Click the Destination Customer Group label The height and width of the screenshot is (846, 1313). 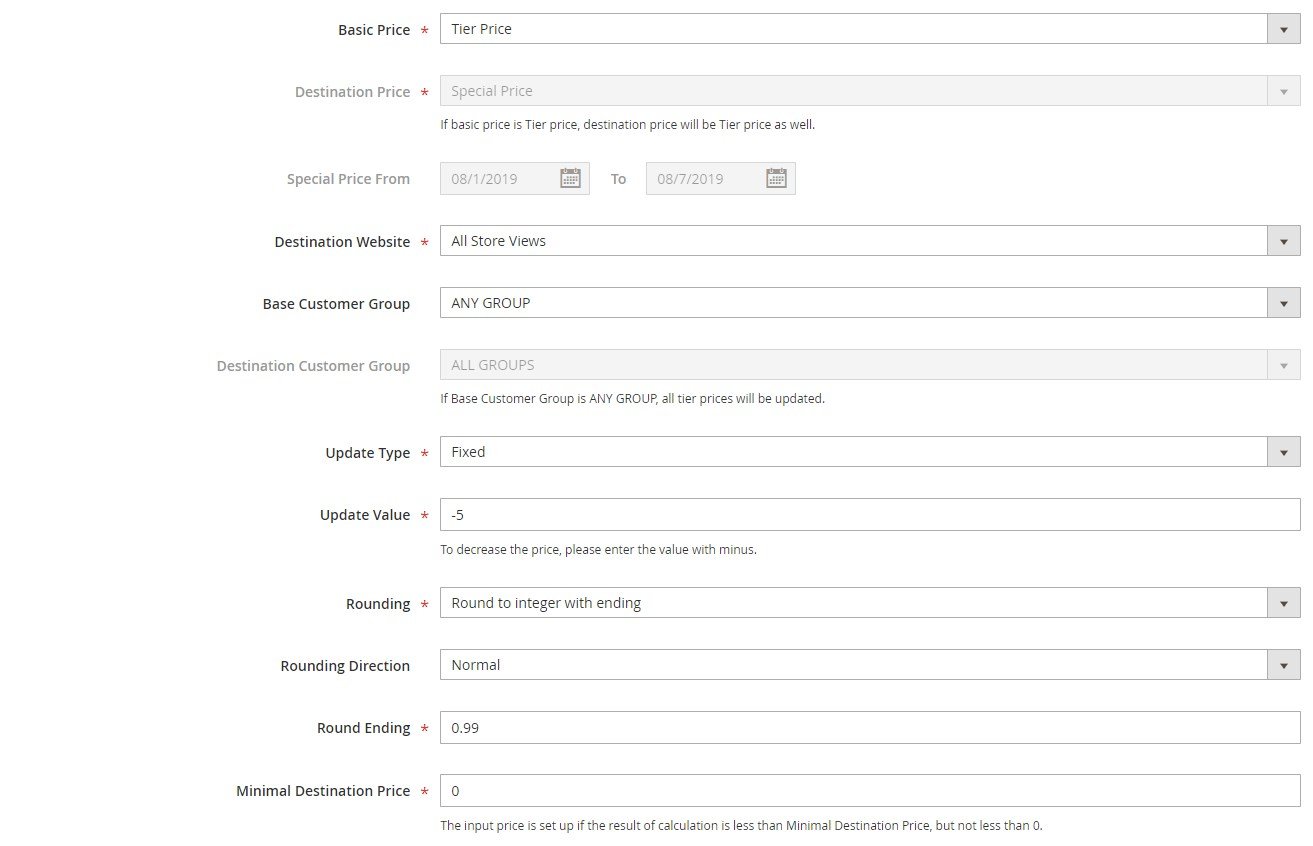(313, 366)
